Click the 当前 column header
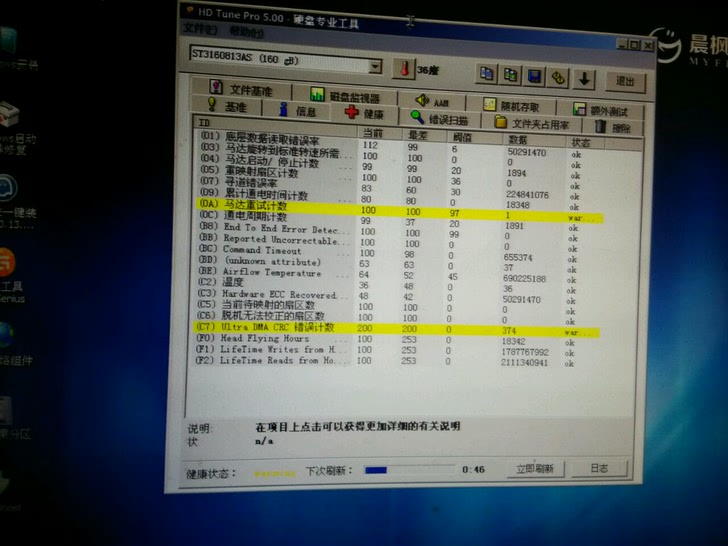The height and width of the screenshot is (546, 728). 381,133
